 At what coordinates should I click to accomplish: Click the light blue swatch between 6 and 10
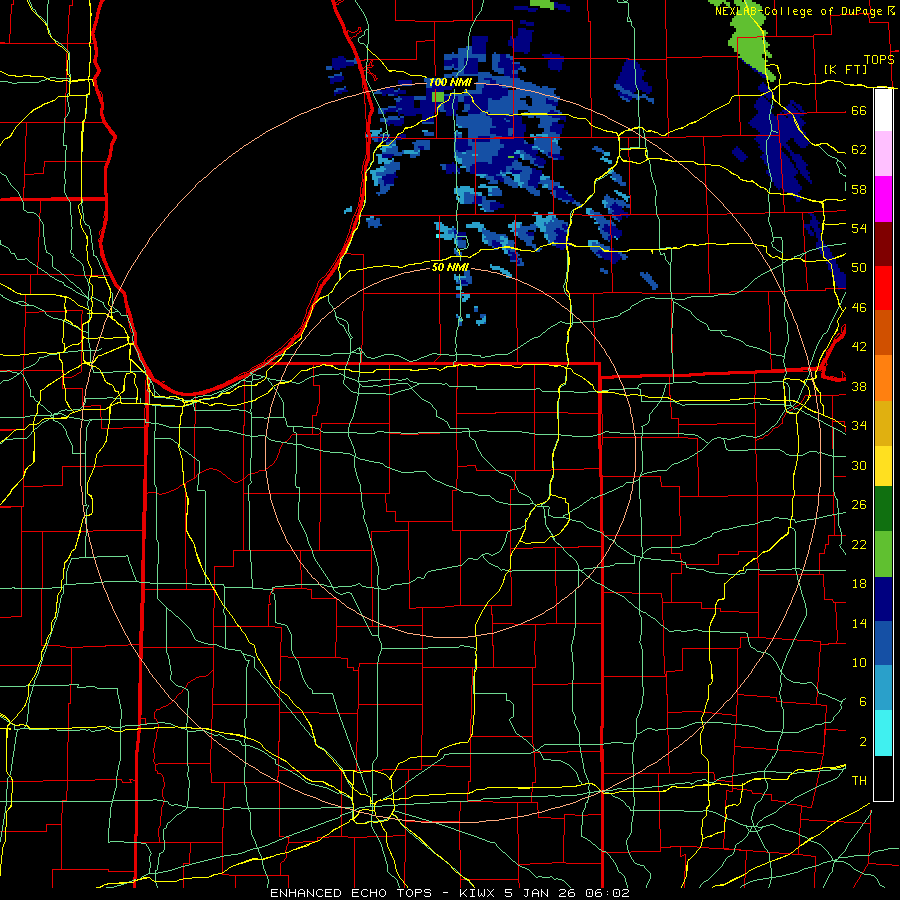point(883,688)
